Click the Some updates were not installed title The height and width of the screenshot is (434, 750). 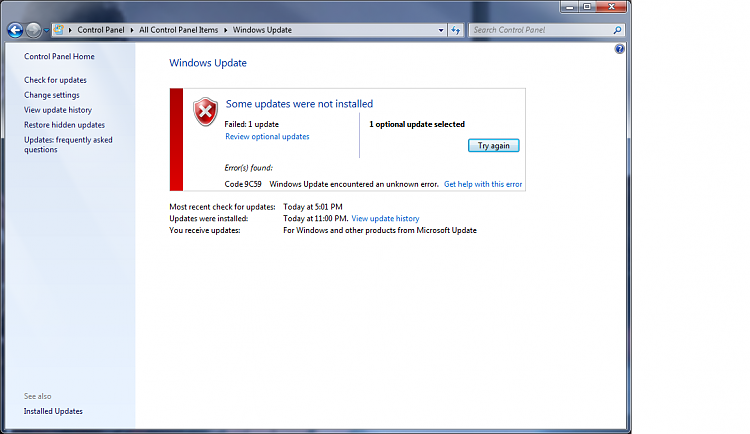pyautogui.click(x=299, y=104)
